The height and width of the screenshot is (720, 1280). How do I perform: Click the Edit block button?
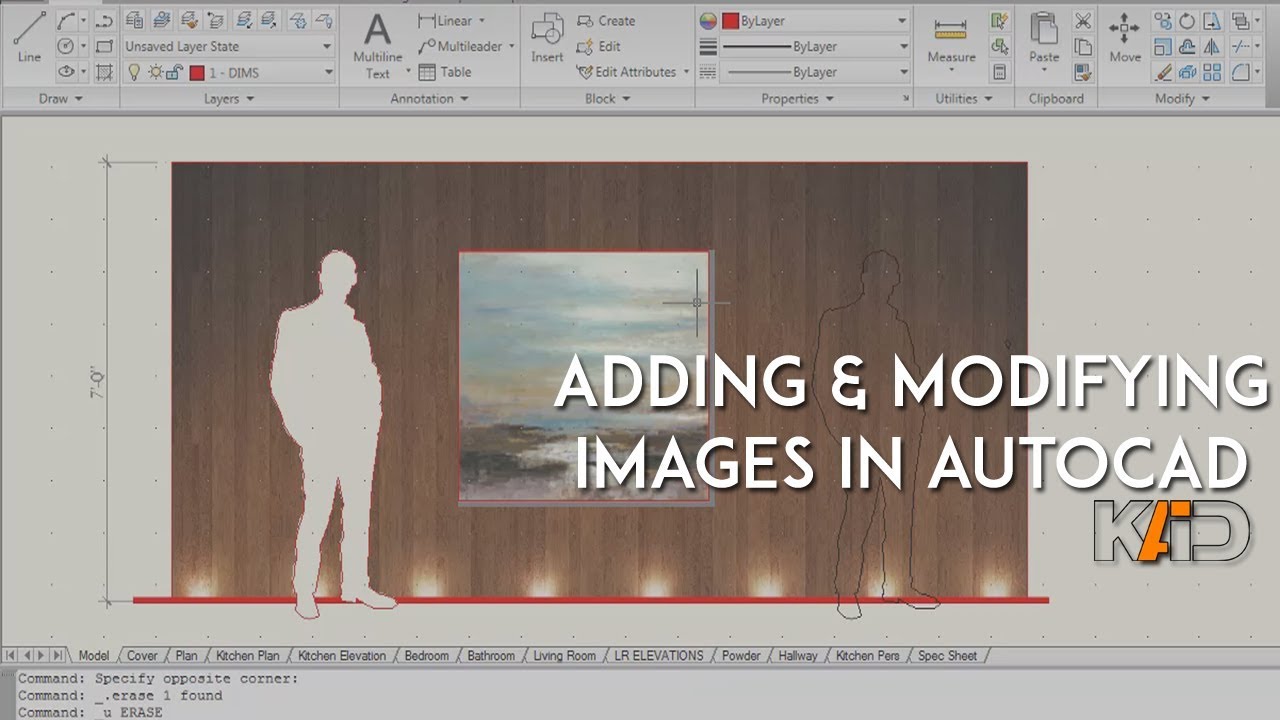[600, 46]
